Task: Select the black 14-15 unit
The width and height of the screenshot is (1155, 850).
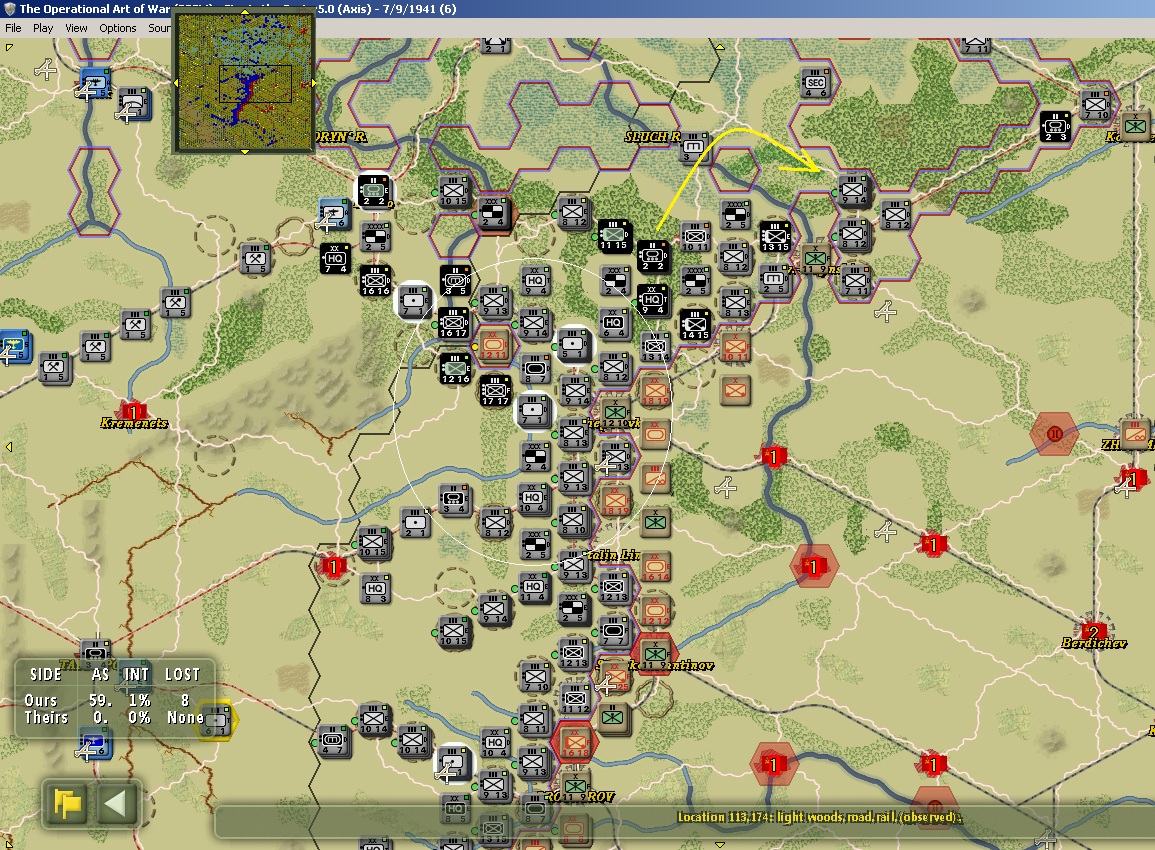Action: [x=695, y=325]
